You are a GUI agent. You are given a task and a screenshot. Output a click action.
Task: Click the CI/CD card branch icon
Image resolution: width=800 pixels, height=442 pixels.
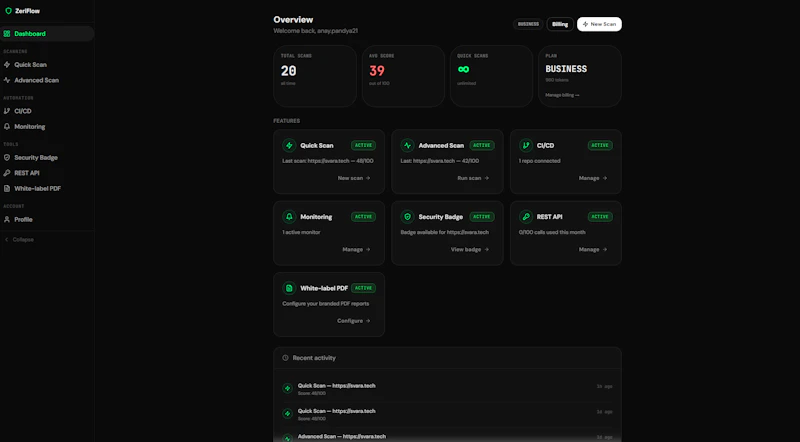click(x=526, y=145)
